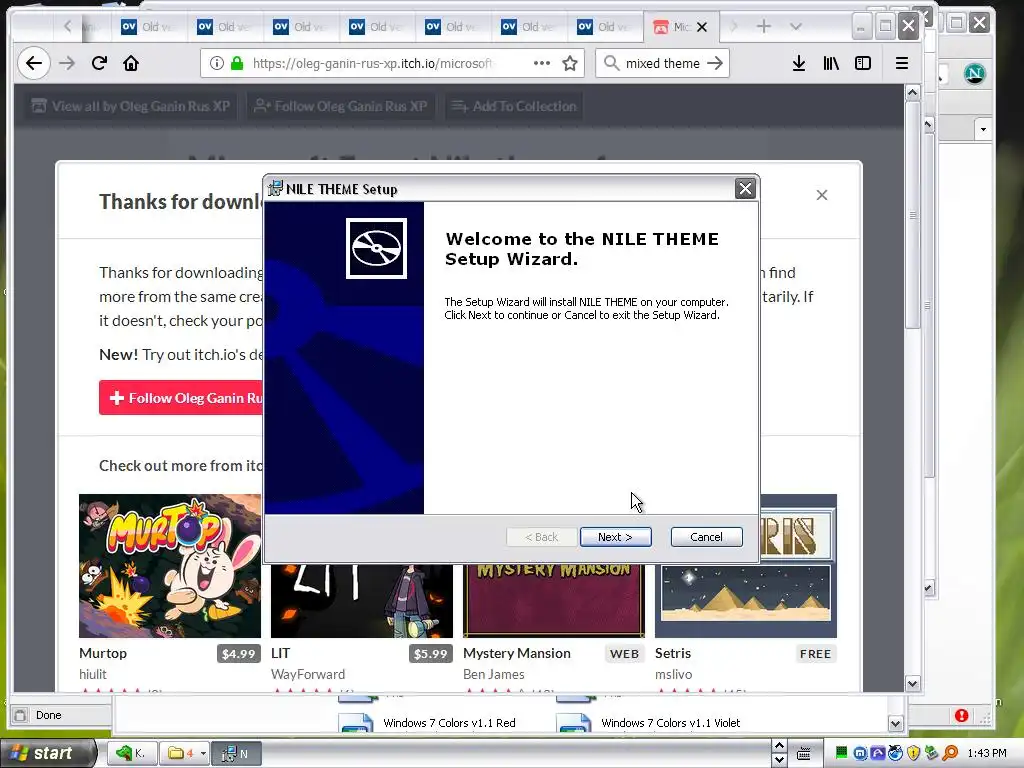Image resolution: width=1024 pixels, height=768 pixels.
Task: Click Firefox page scrollbar up arrow
Action: click(912, 93)
